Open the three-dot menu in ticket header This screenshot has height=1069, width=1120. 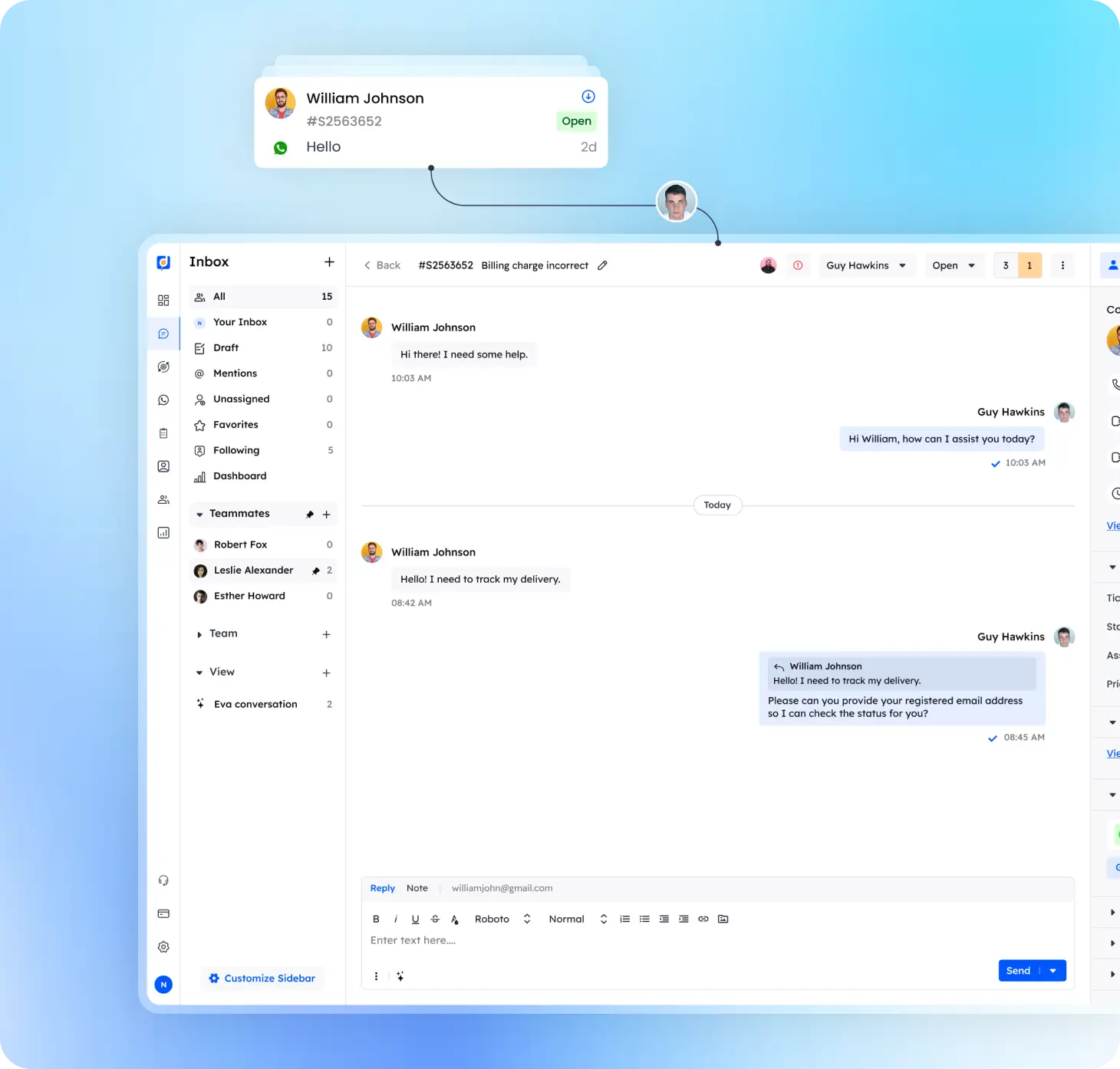coord(1062,265)
